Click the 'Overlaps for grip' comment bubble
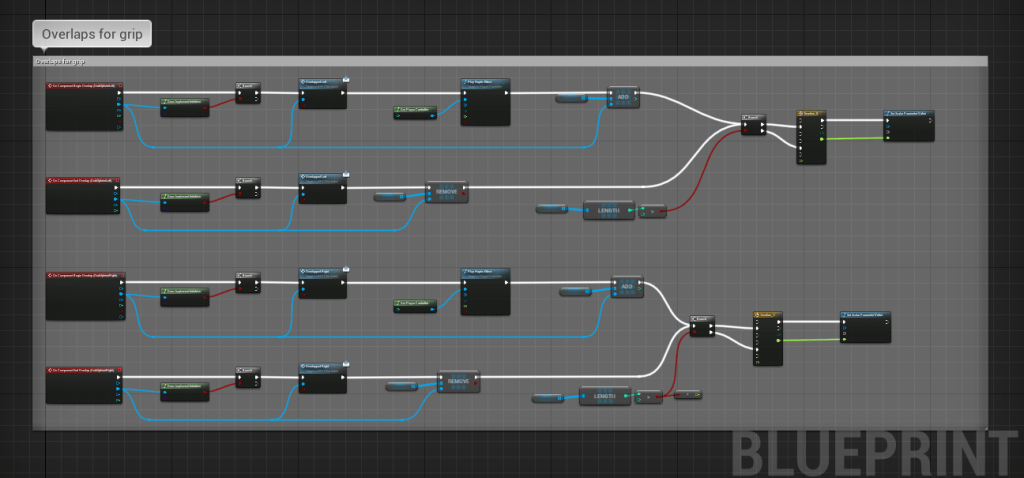Image resolution: width=1024 pixels, height=478 pixels. 92,34
